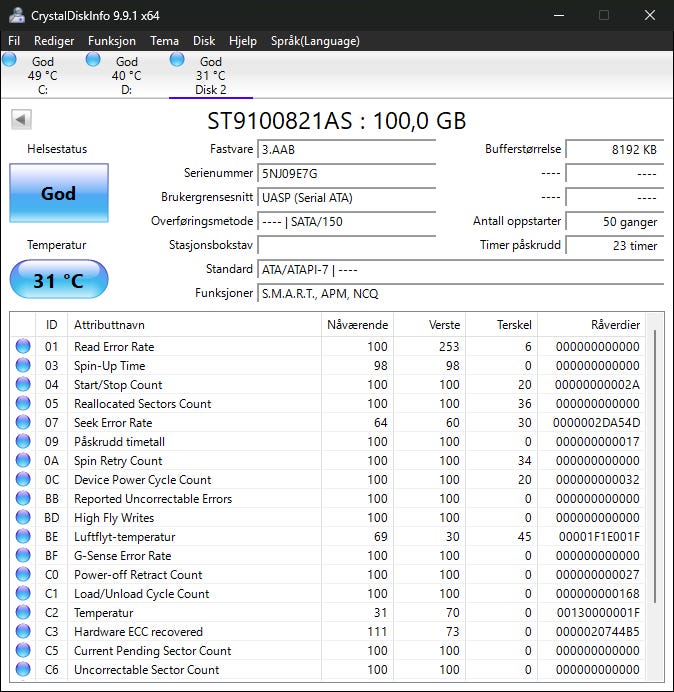Click the God health status button
This screenshot has width=674, height=692.
(x=59, y=193)
